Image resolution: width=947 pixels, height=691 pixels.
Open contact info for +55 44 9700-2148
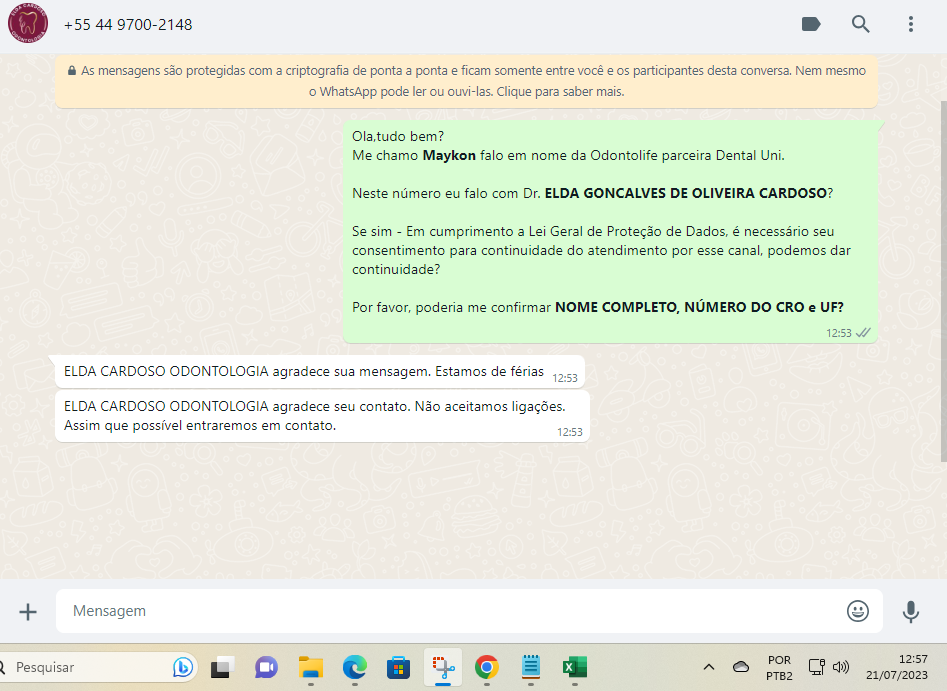coord(128,25)
